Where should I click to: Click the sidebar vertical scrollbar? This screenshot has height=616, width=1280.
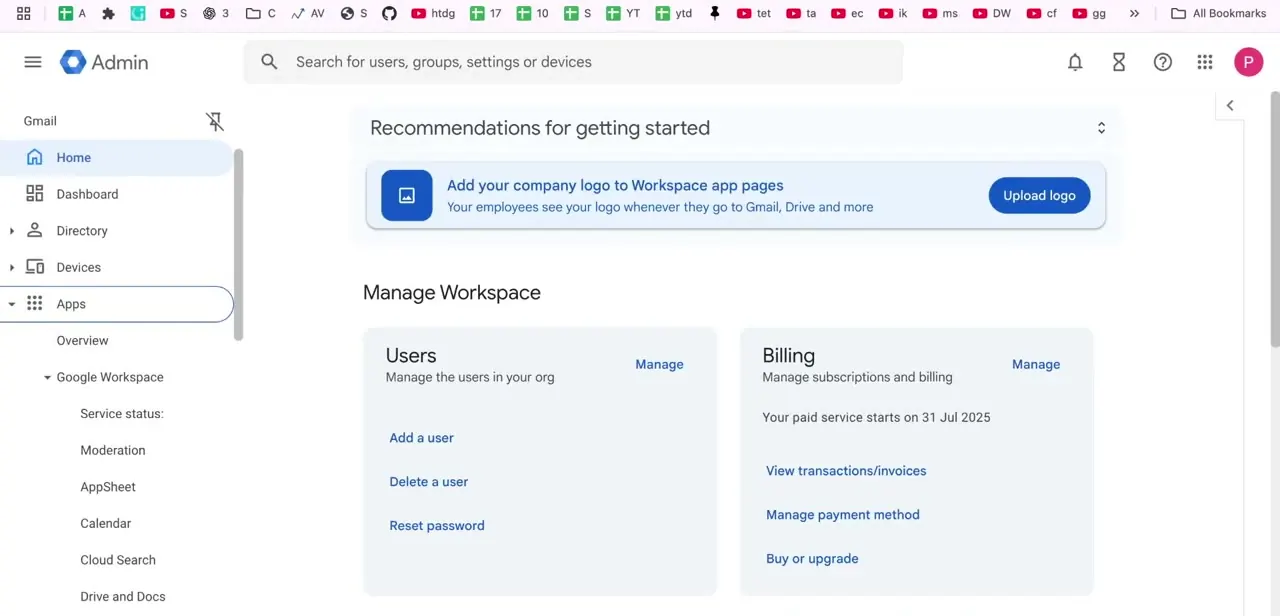coord(238,245)
